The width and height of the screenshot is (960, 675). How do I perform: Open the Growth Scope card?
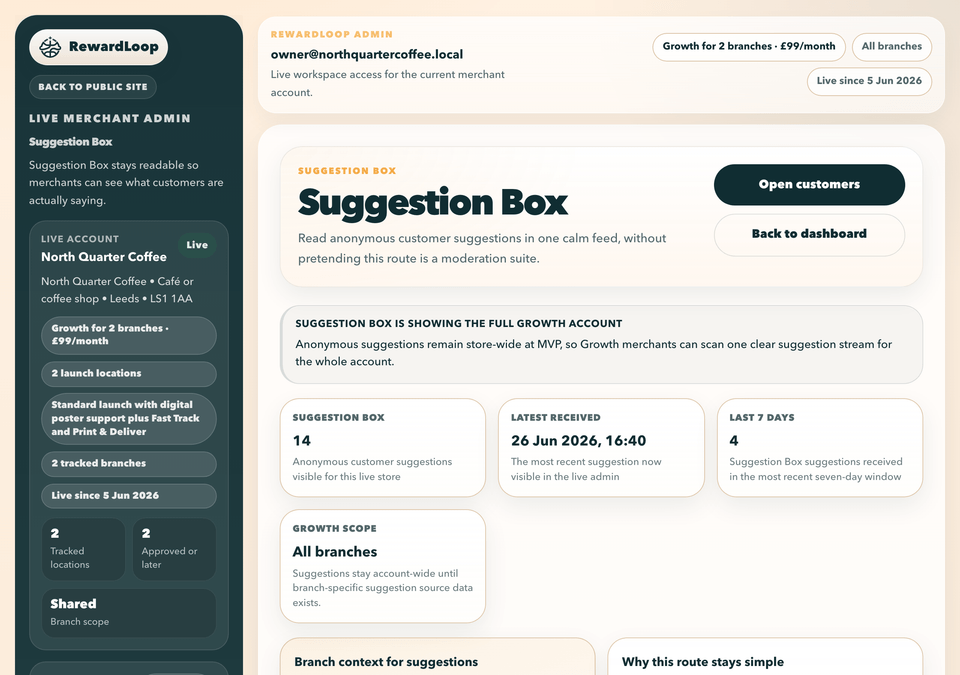click(383, 566)
